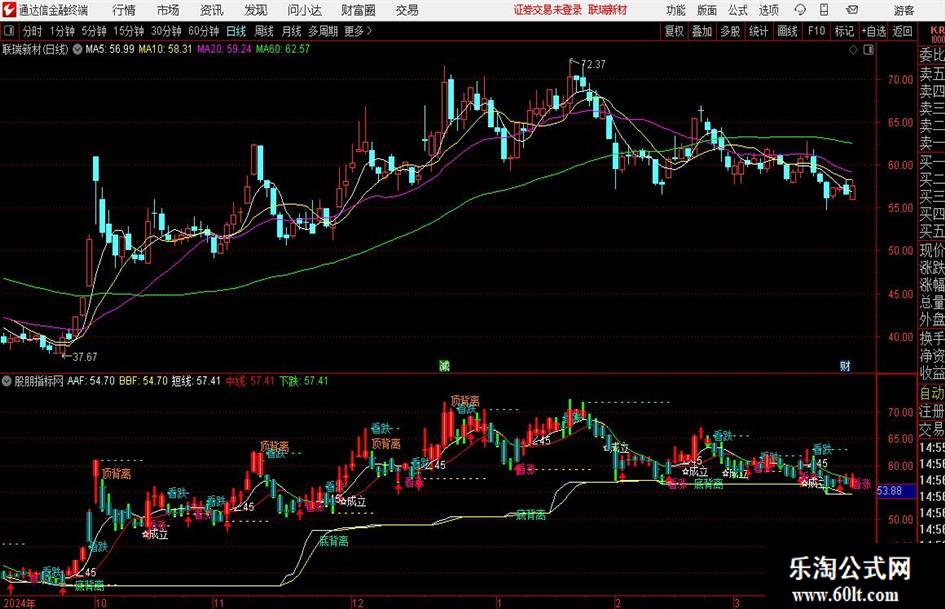The width and height of the screenshot is (945, 609).
Task: Click the green 减 marker on chart
Action: pyautogui.click(x=444, y=365)
